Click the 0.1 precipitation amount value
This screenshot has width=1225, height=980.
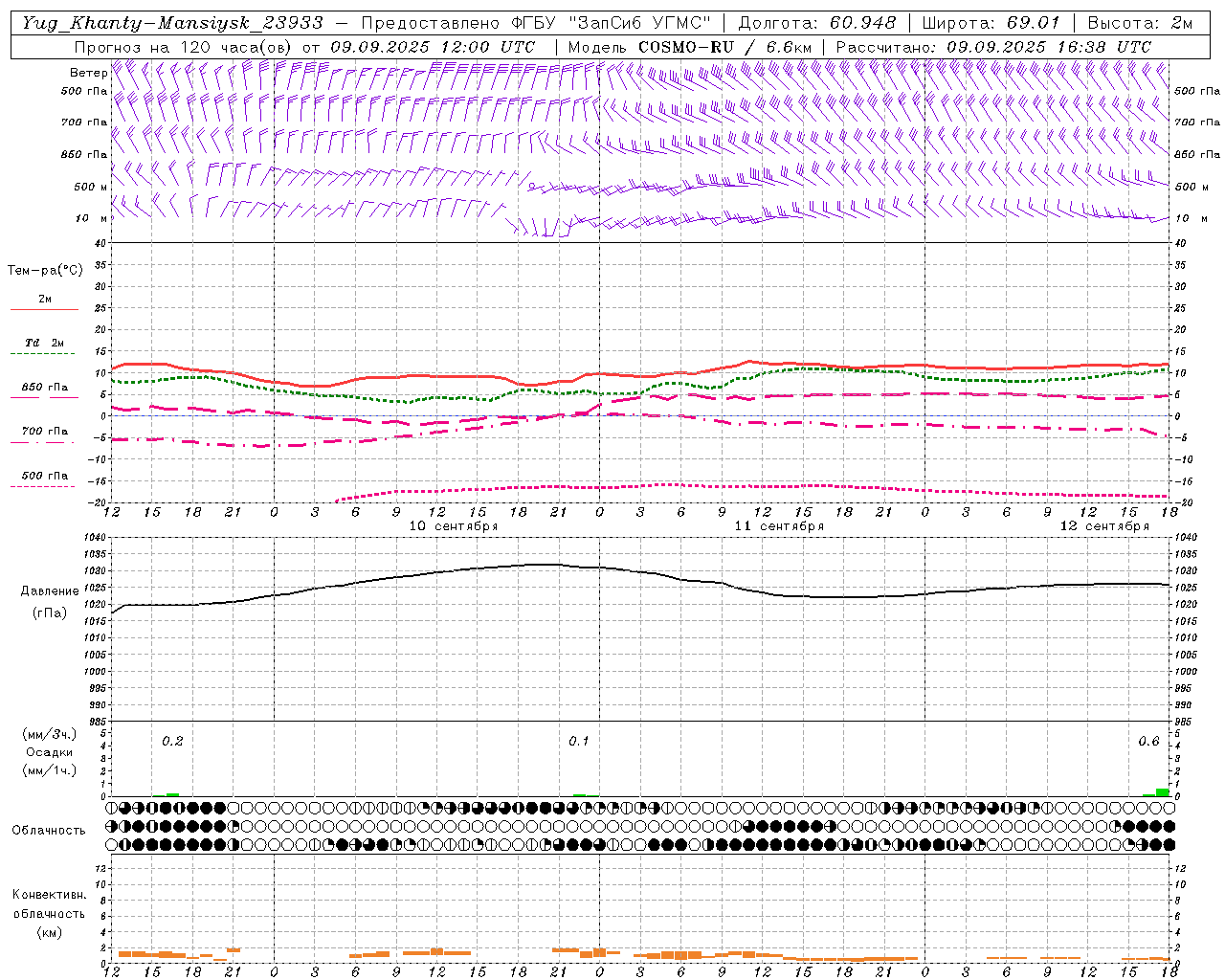tap(579, 742)
